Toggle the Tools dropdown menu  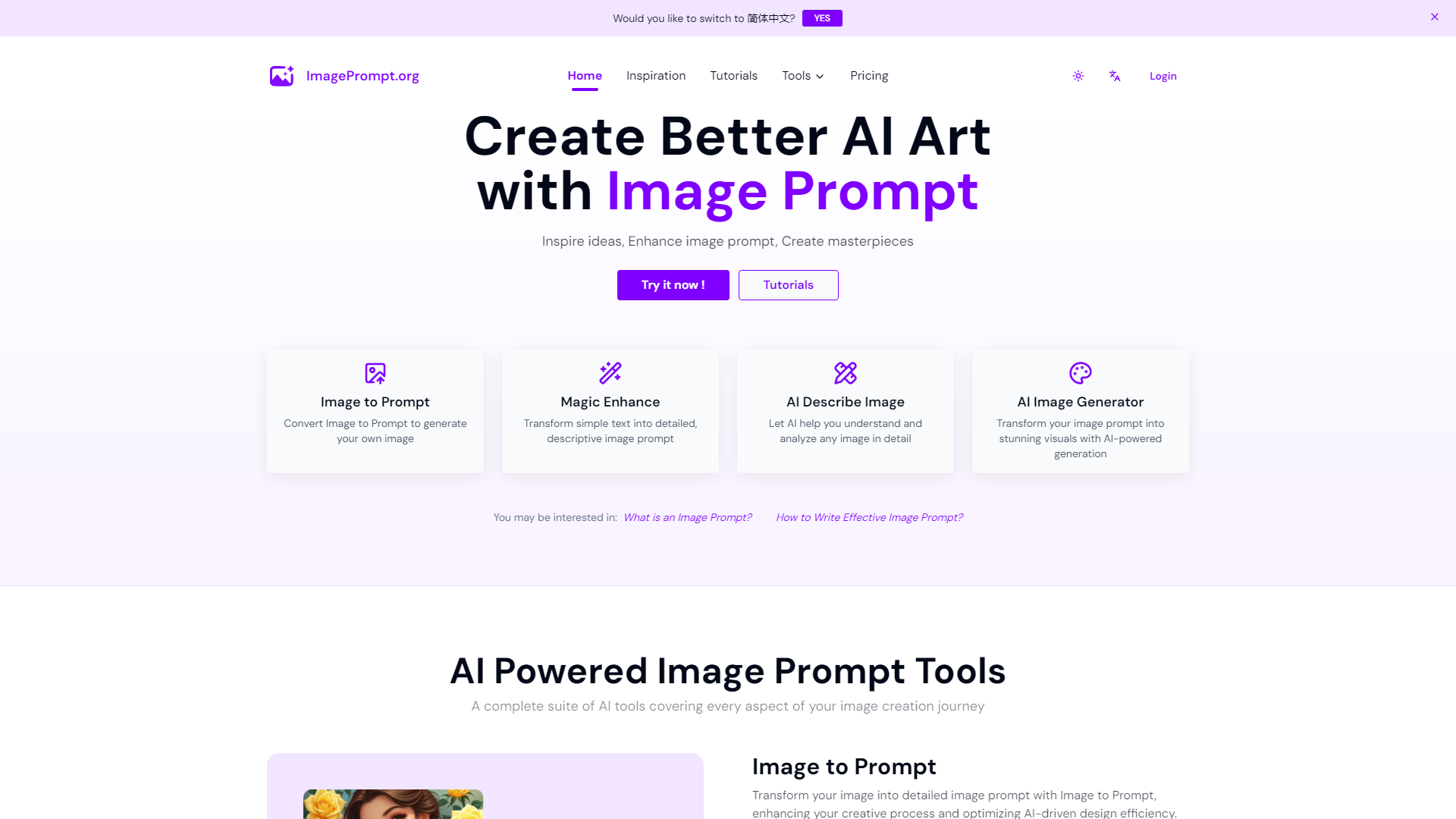coord(804,76)
